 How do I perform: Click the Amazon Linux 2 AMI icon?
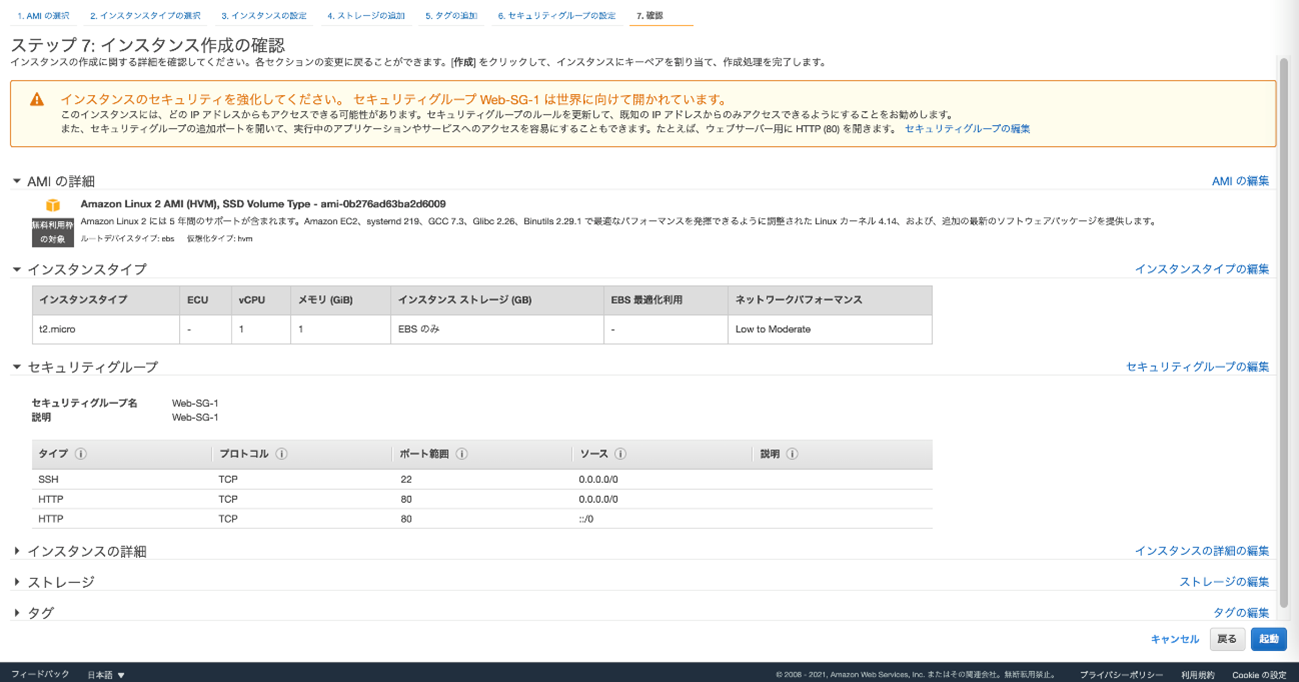point(53,205)
